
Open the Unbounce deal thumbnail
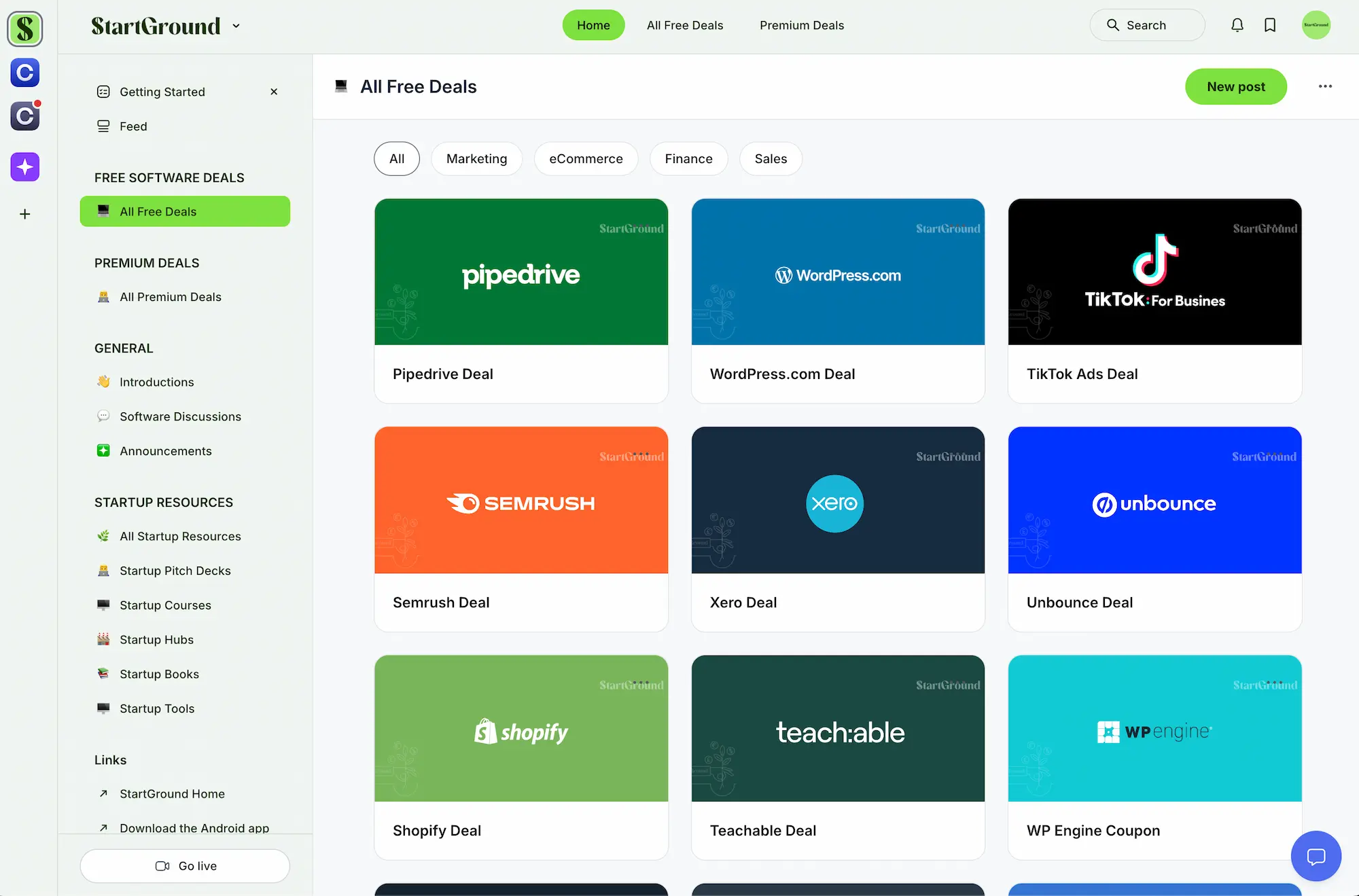click(1154, 500)
